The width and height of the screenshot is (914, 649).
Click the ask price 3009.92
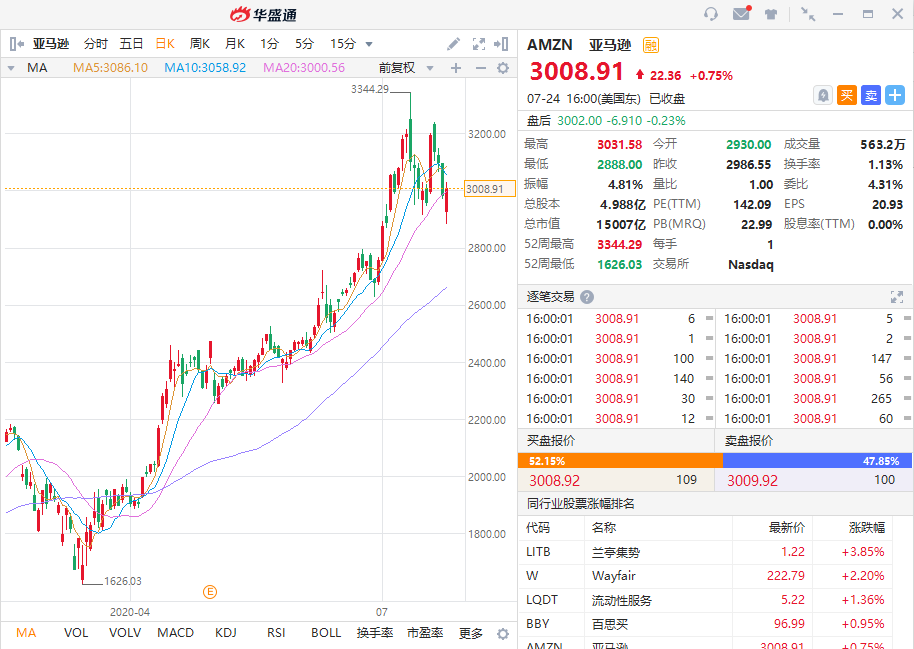[753, 480]
